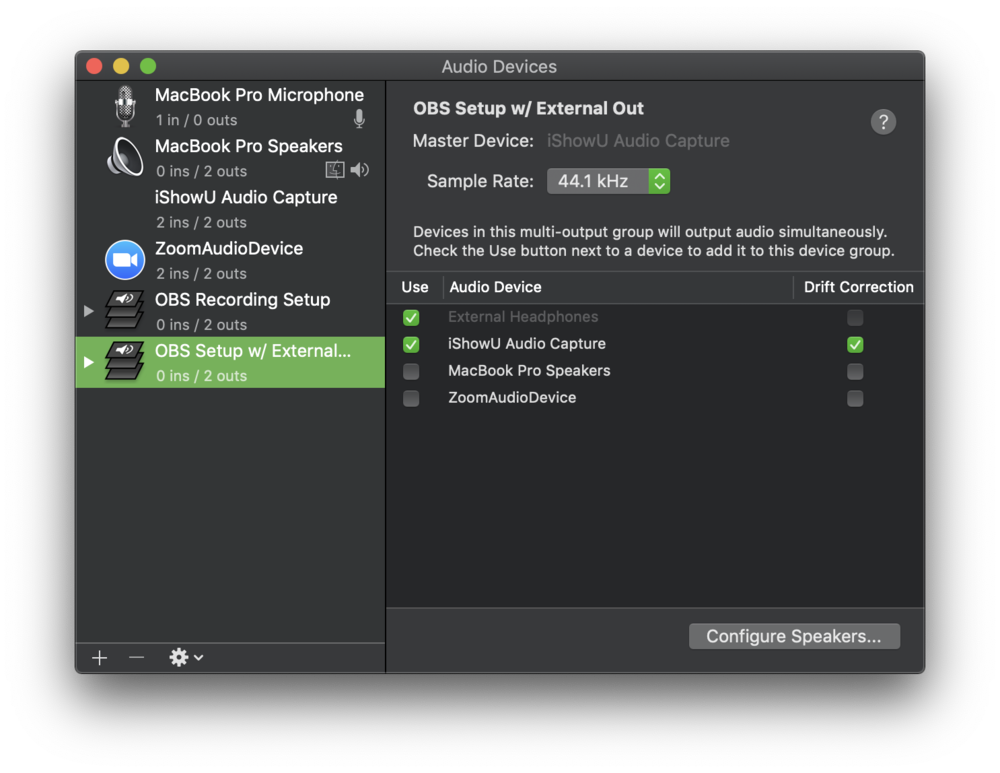Open the gear action menu
This screenshot has width=1000, height=773.
click(186, 658)
